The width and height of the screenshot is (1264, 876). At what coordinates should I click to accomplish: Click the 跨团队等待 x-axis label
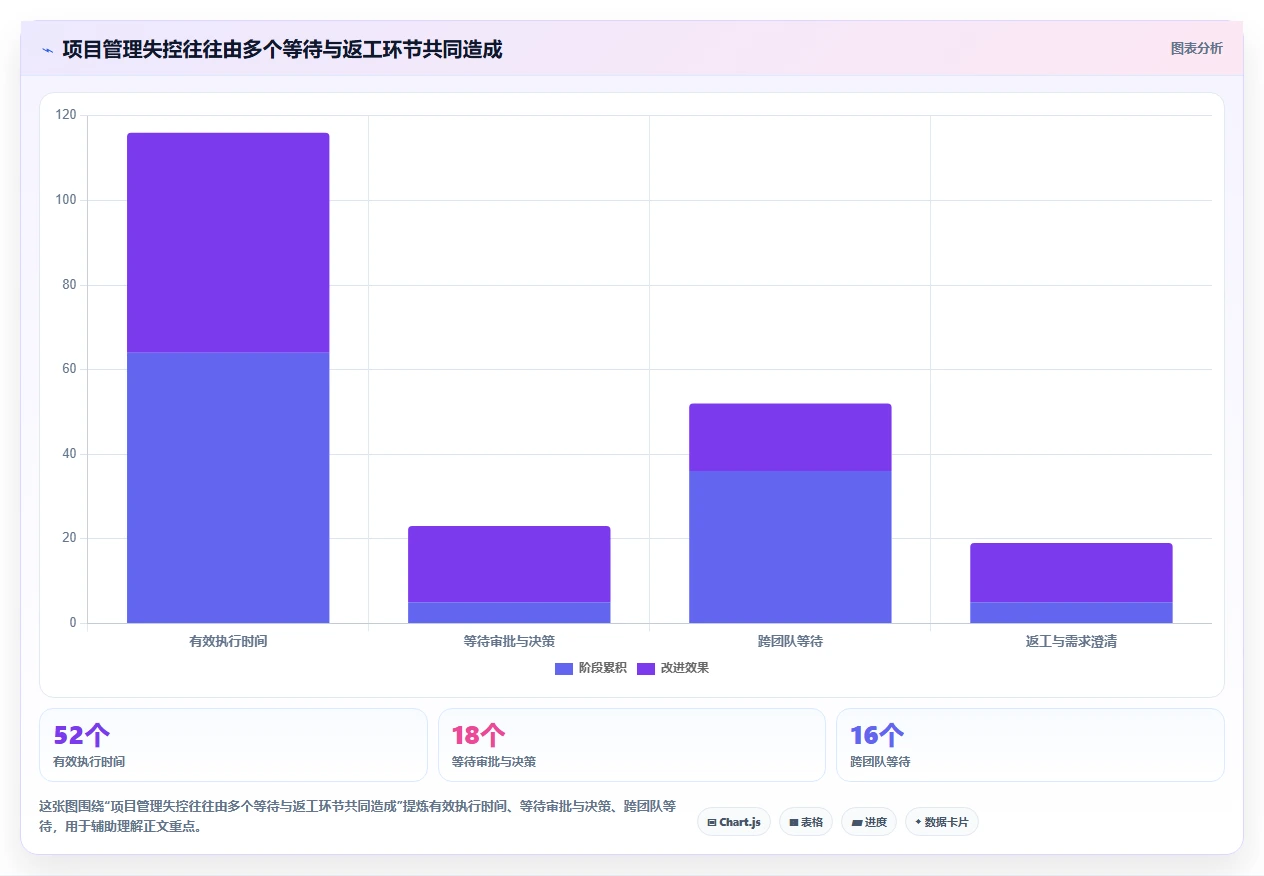(x=790, y=641)
